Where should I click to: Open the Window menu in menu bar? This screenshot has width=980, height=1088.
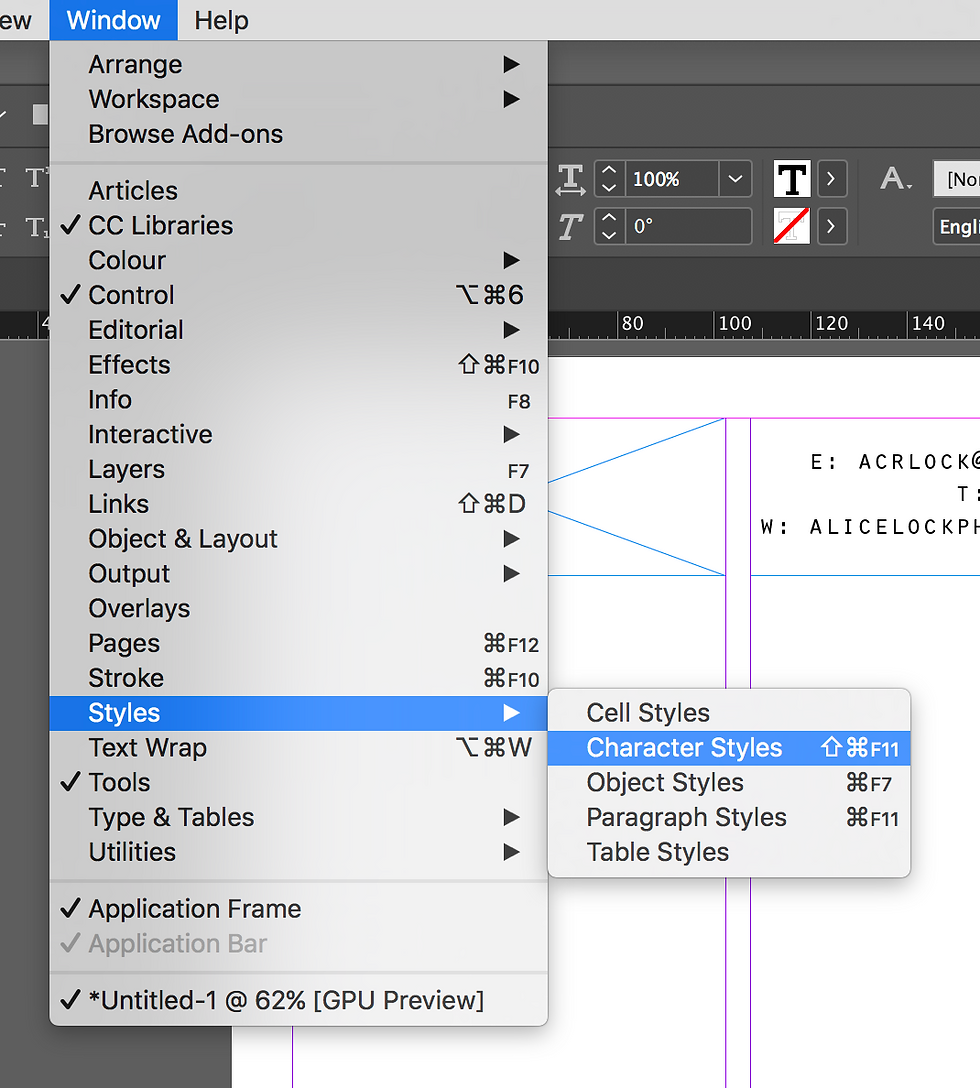[x=113, y=20]
